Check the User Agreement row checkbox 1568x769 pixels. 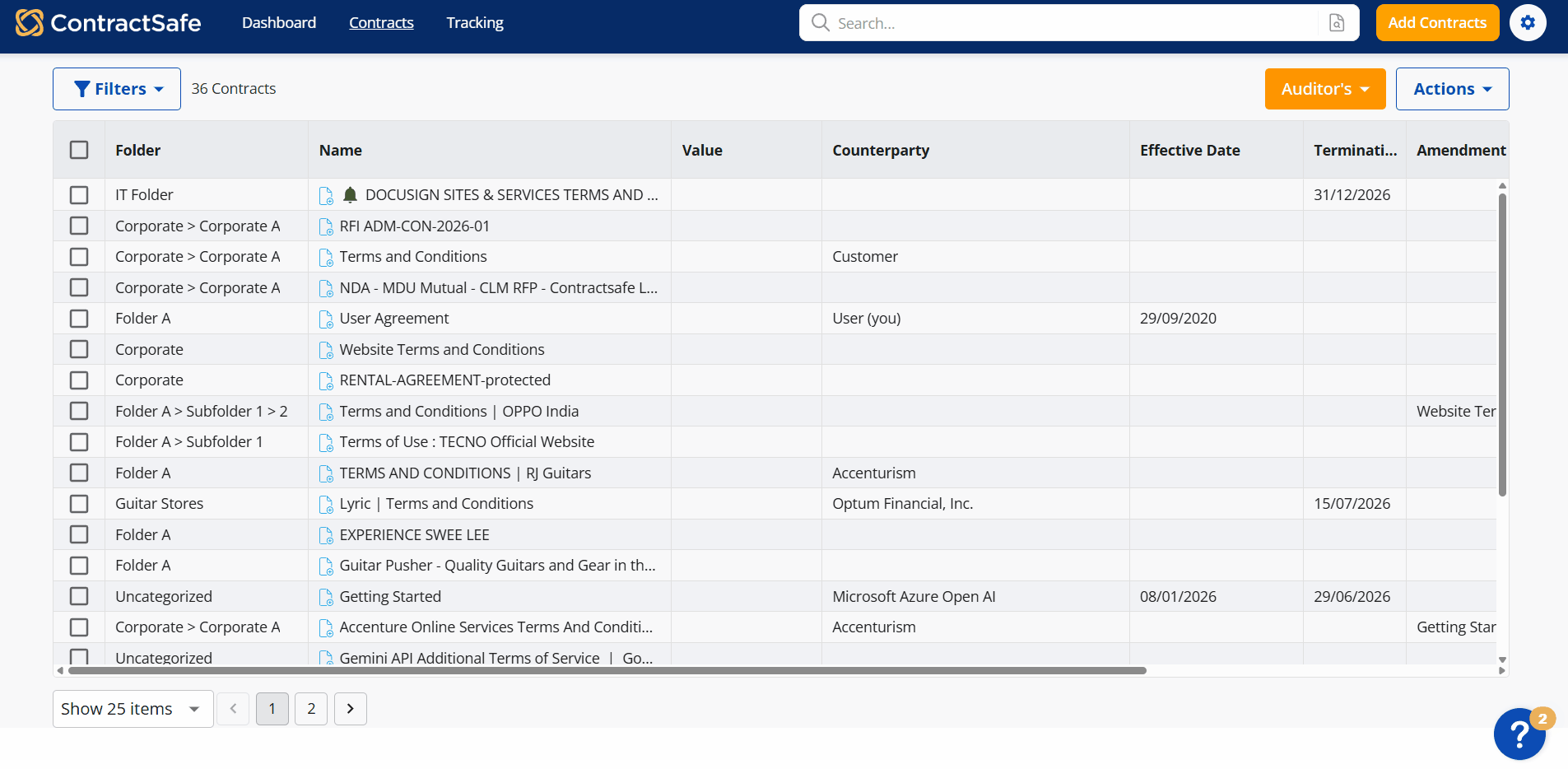79,319
